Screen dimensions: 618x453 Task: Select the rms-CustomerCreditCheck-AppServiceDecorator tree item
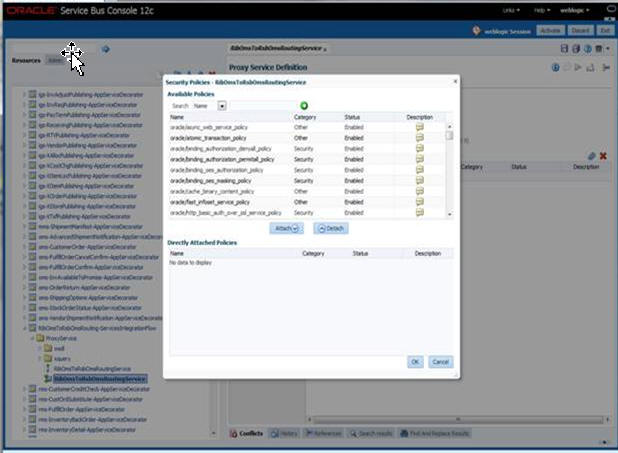pos(94,389)
